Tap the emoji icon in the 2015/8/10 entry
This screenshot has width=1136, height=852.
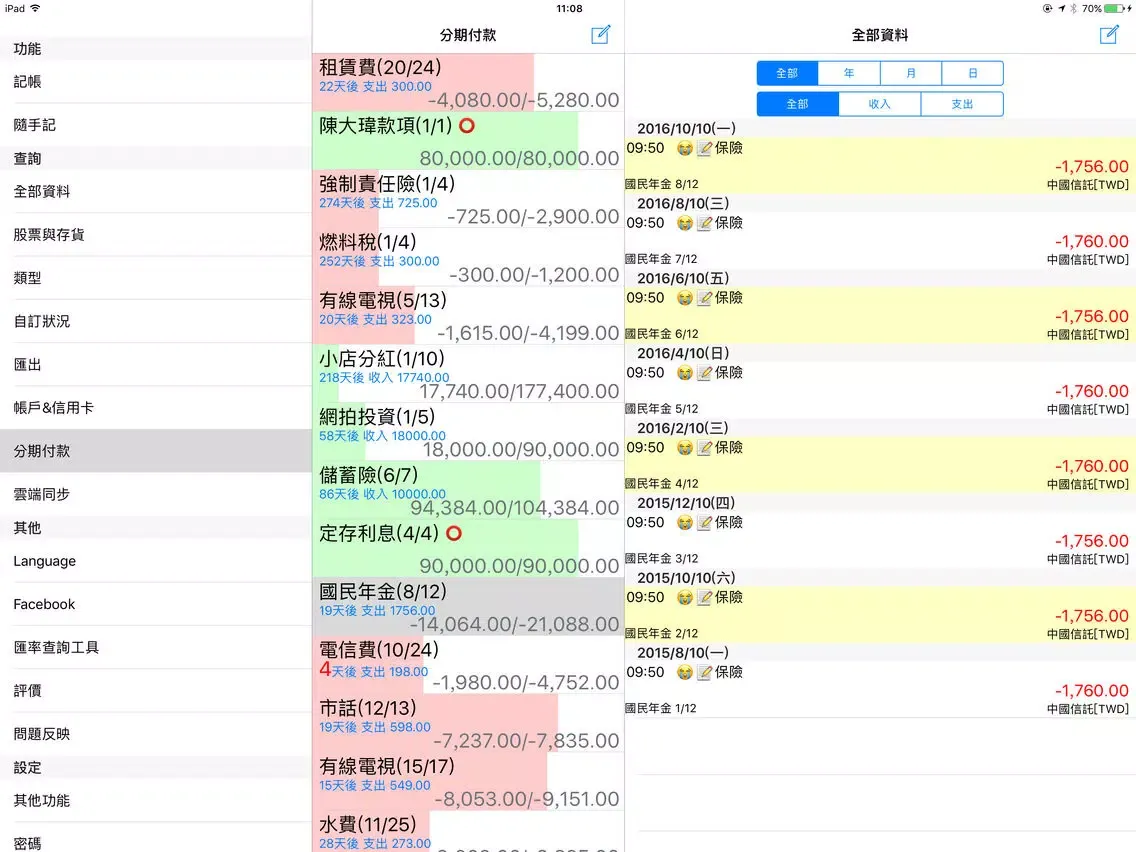[685, 672]
